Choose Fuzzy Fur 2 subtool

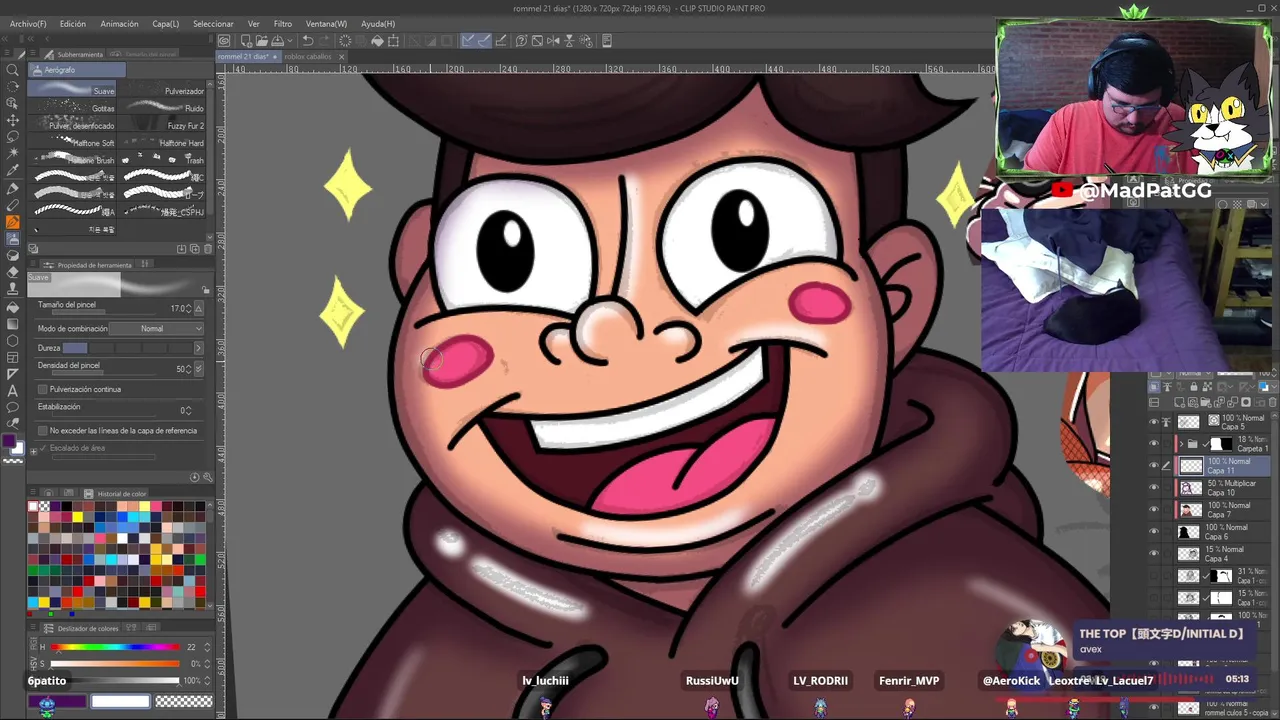[163, 126]
